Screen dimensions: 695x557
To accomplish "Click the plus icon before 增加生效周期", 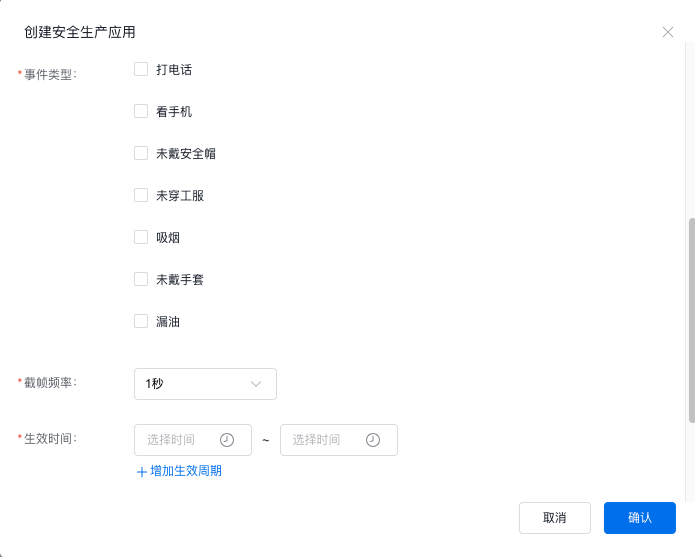I will pos(142,472).
